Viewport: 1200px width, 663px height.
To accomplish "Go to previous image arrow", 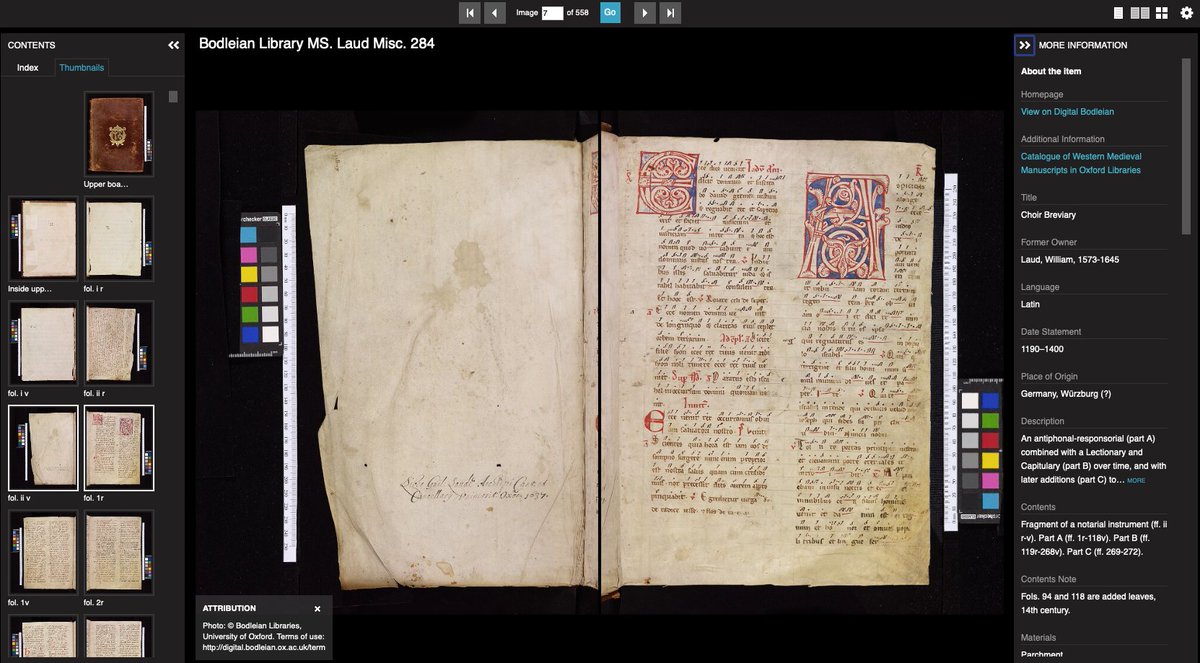I will pyautogui.click(x=495, y=13).
